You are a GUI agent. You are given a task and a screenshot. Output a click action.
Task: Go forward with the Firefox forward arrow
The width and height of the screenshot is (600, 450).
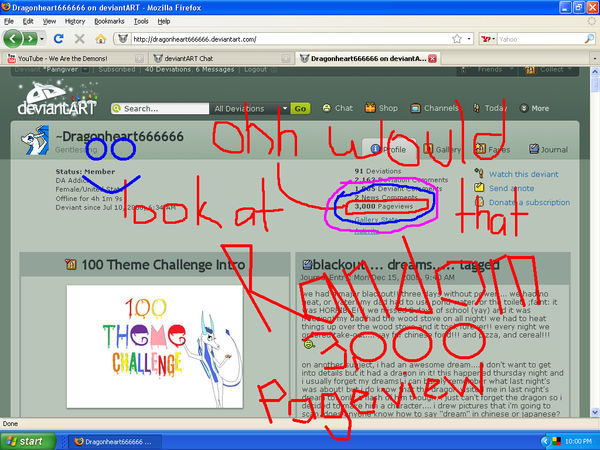click(x=29, y=39)
